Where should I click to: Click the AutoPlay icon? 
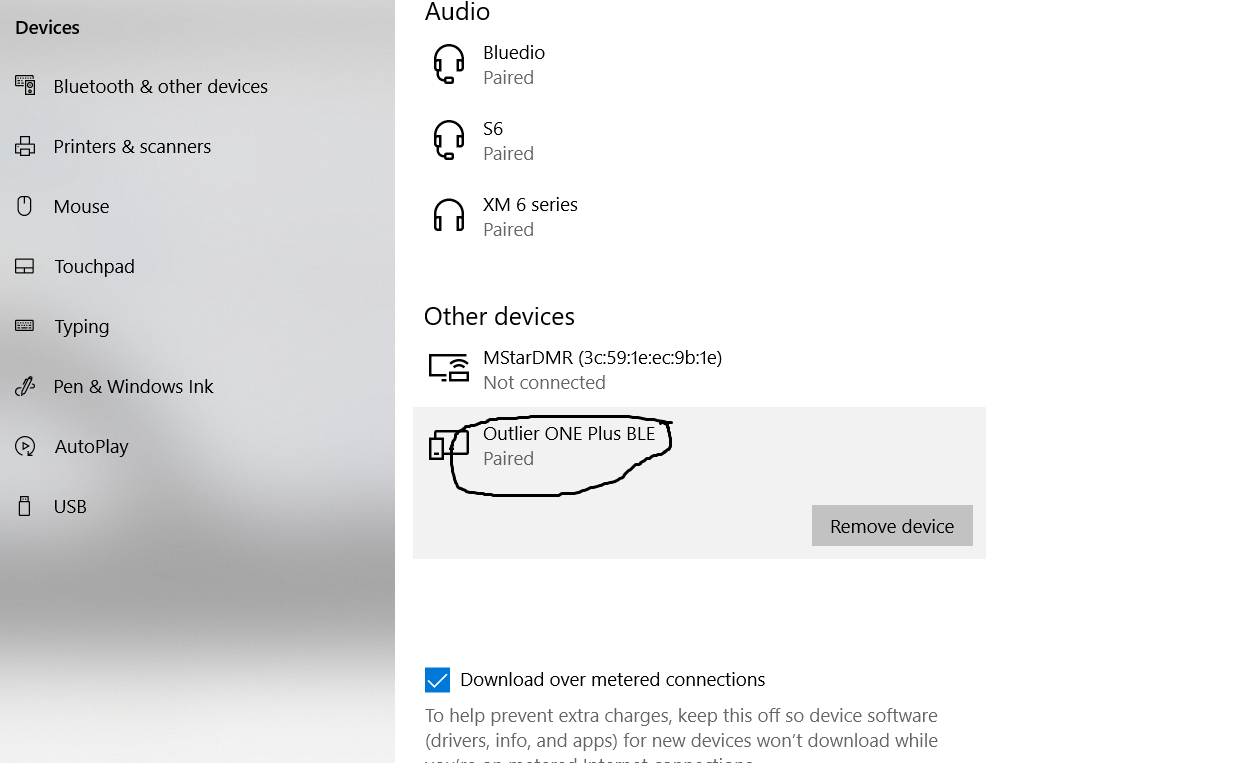pos(25,446)
